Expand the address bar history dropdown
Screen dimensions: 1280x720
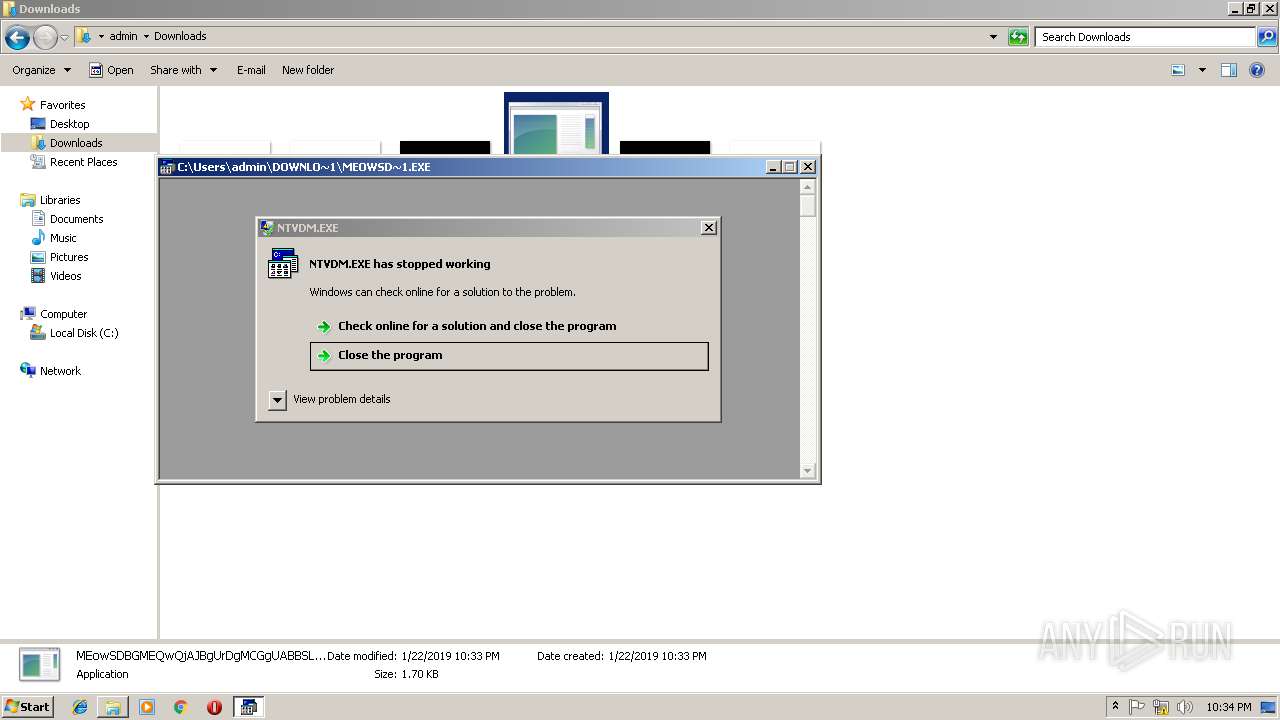pos(993,37)
